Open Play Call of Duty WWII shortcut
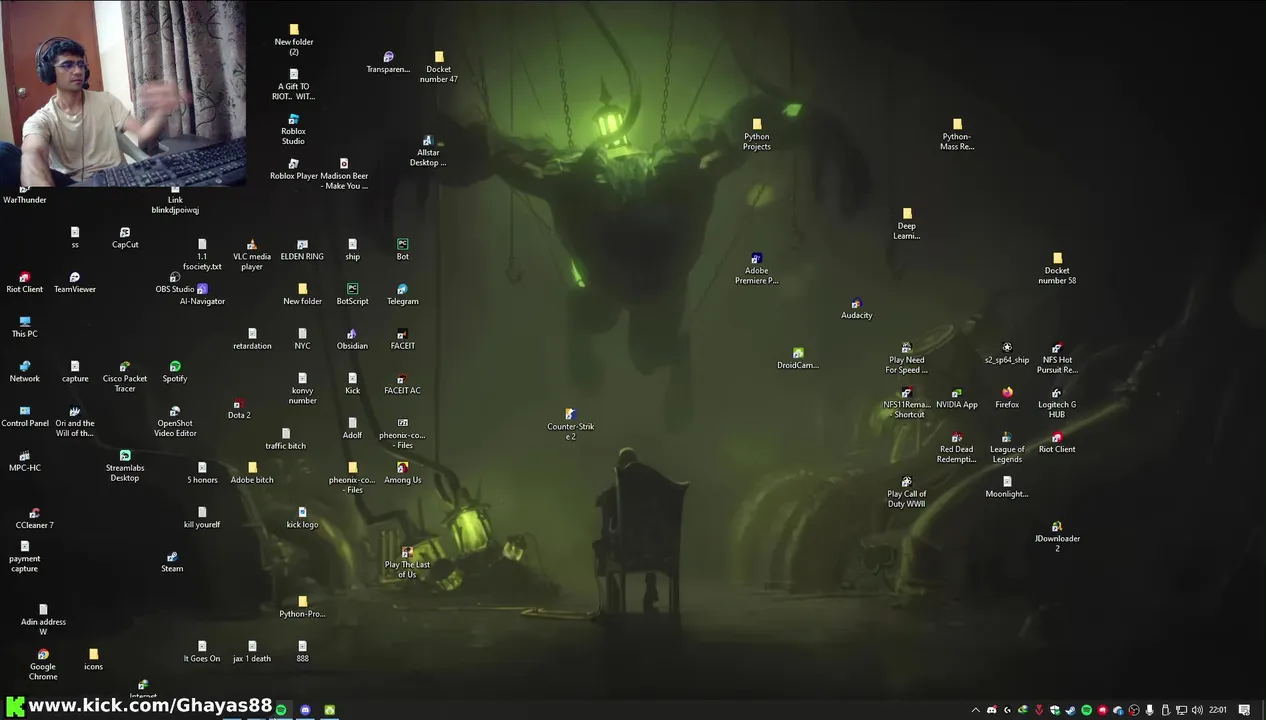Viewport: 1266px width, 720px height. pyautogui.click(x=906, y=492)
